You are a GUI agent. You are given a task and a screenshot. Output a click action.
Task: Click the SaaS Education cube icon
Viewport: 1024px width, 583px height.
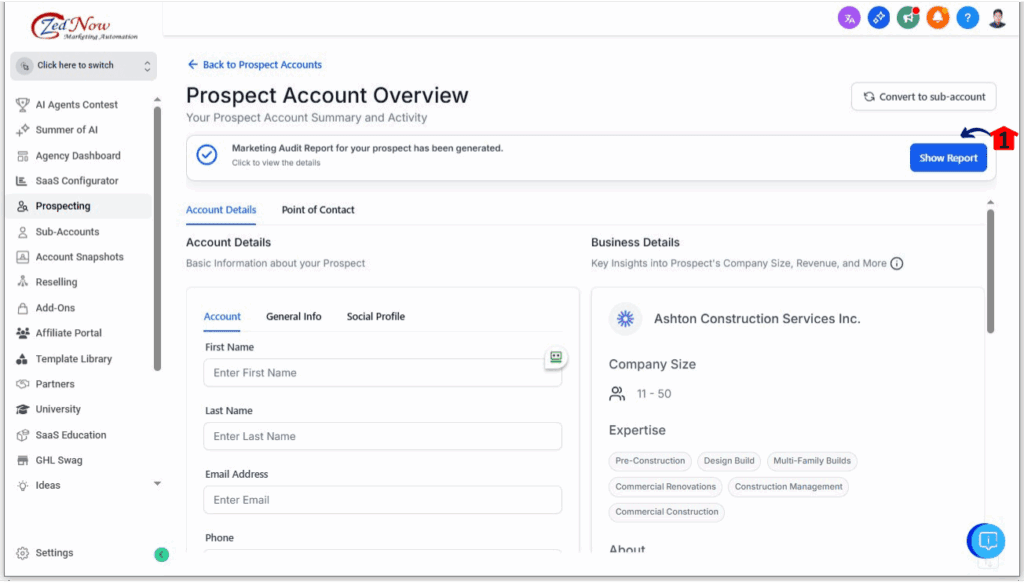22,435
